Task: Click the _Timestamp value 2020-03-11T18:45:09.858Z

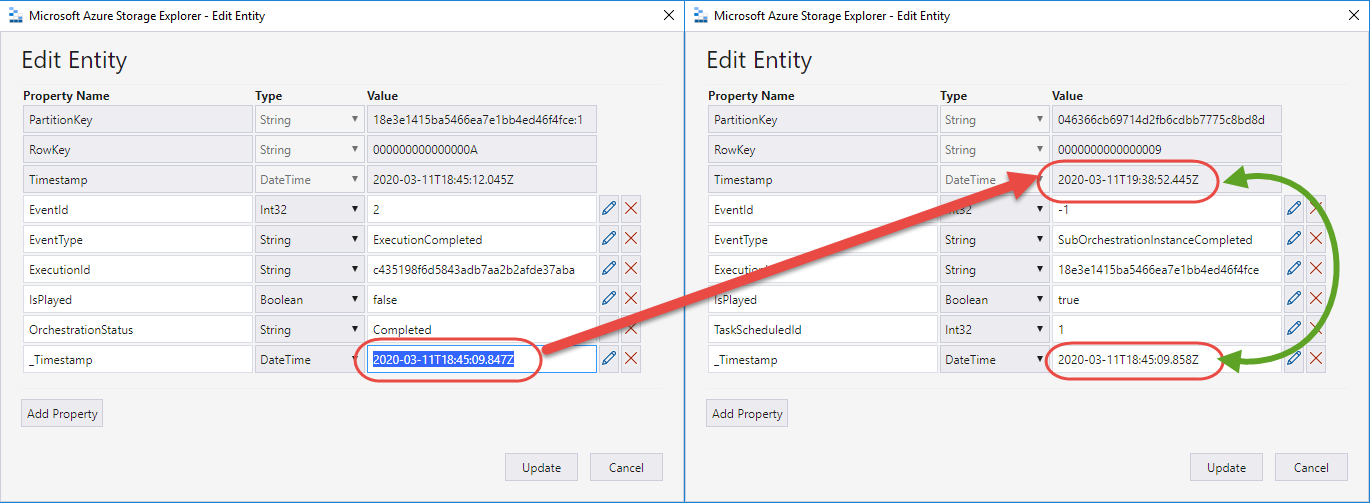Action: (1167, 359)
